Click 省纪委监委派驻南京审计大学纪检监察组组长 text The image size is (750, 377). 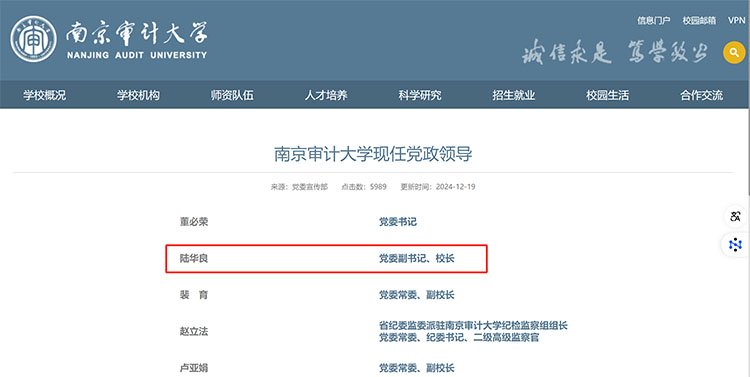pos(473,325)
